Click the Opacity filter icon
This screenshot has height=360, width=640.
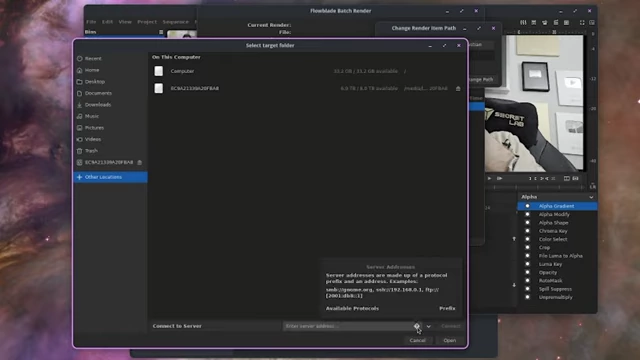(527, 272)
